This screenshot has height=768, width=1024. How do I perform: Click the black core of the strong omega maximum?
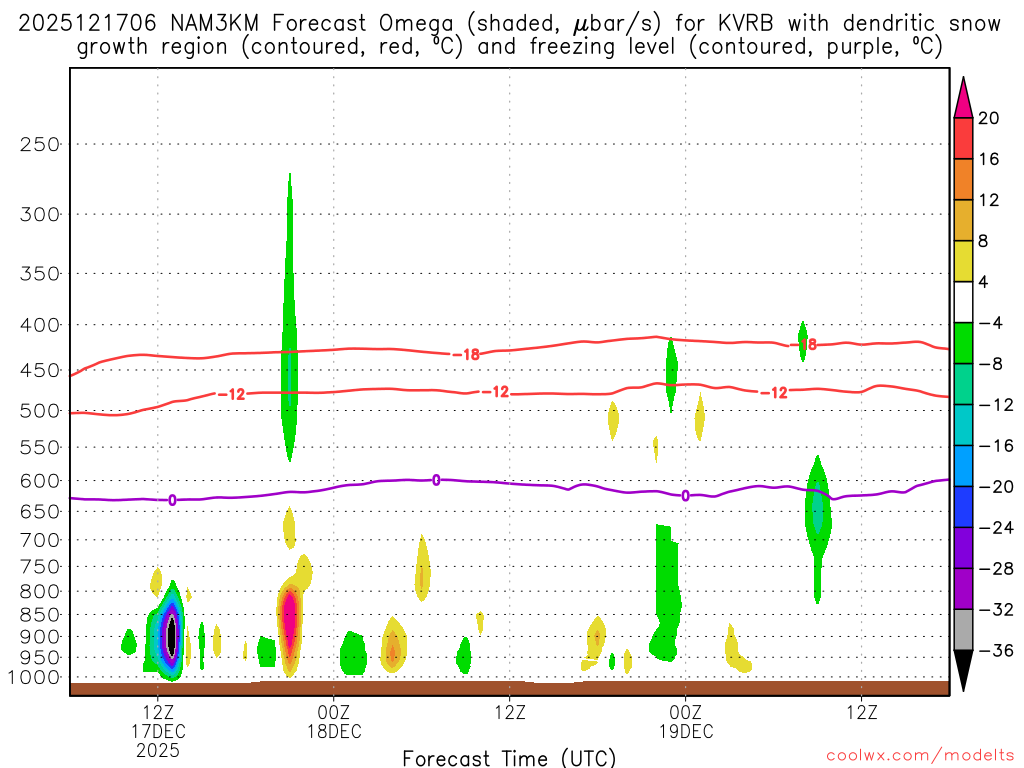click(171, 635)
